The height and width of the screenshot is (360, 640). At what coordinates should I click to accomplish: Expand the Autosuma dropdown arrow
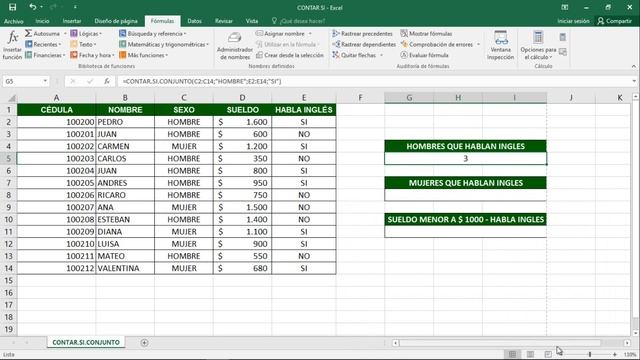click(x=65, y=33)
